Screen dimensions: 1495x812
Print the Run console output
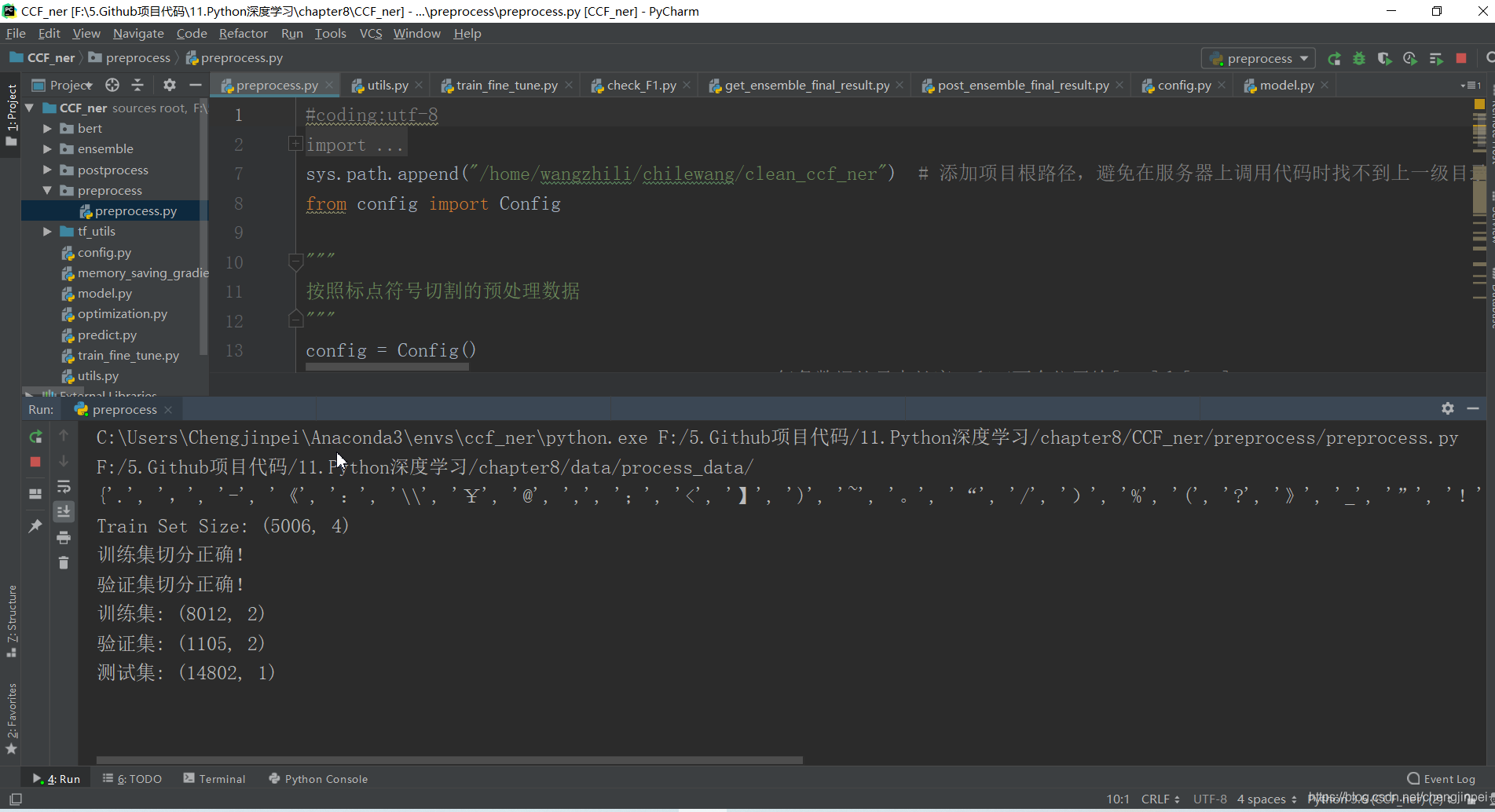click(64, 538)
